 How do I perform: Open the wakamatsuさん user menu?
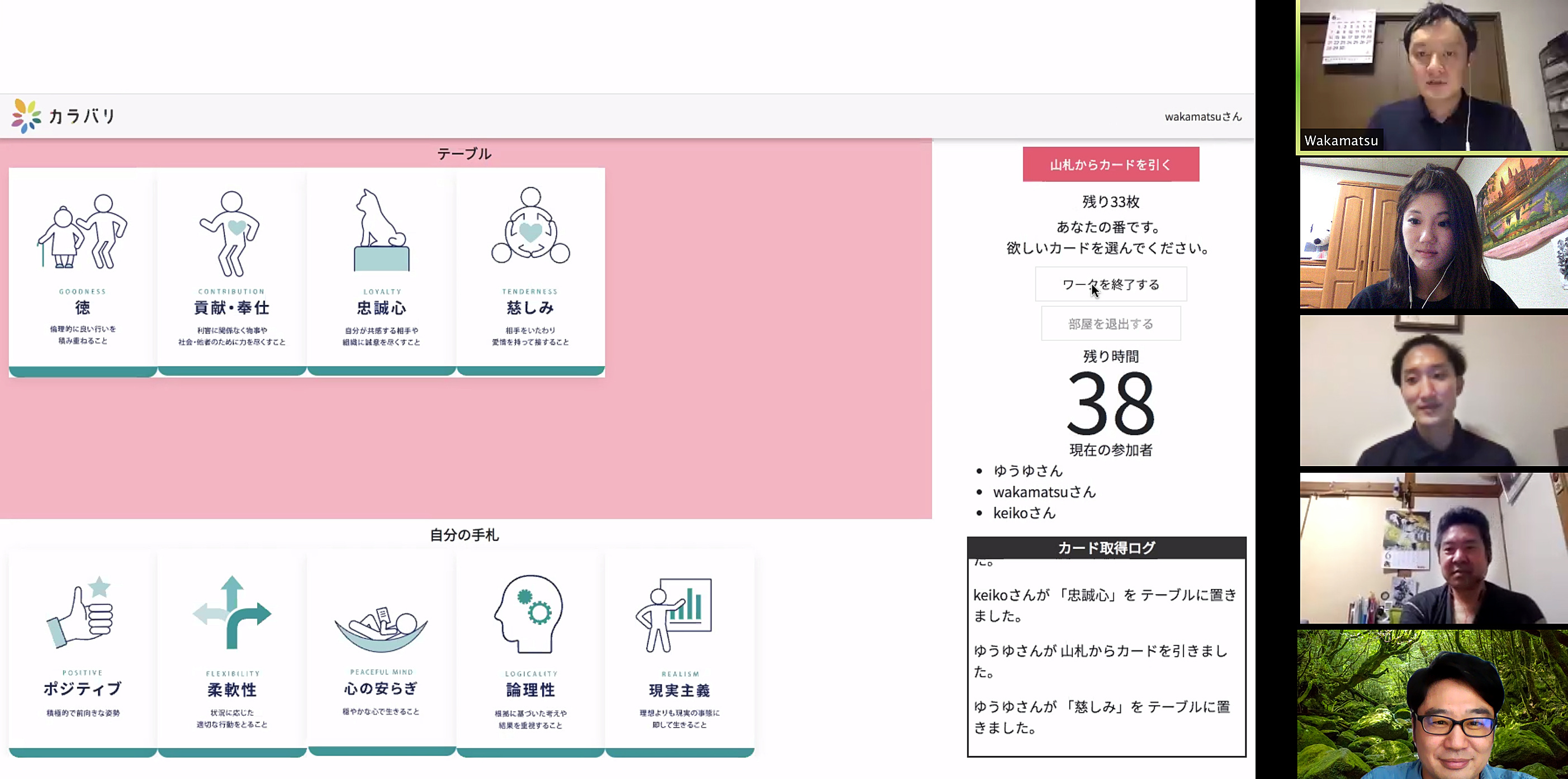(1202, 116)
